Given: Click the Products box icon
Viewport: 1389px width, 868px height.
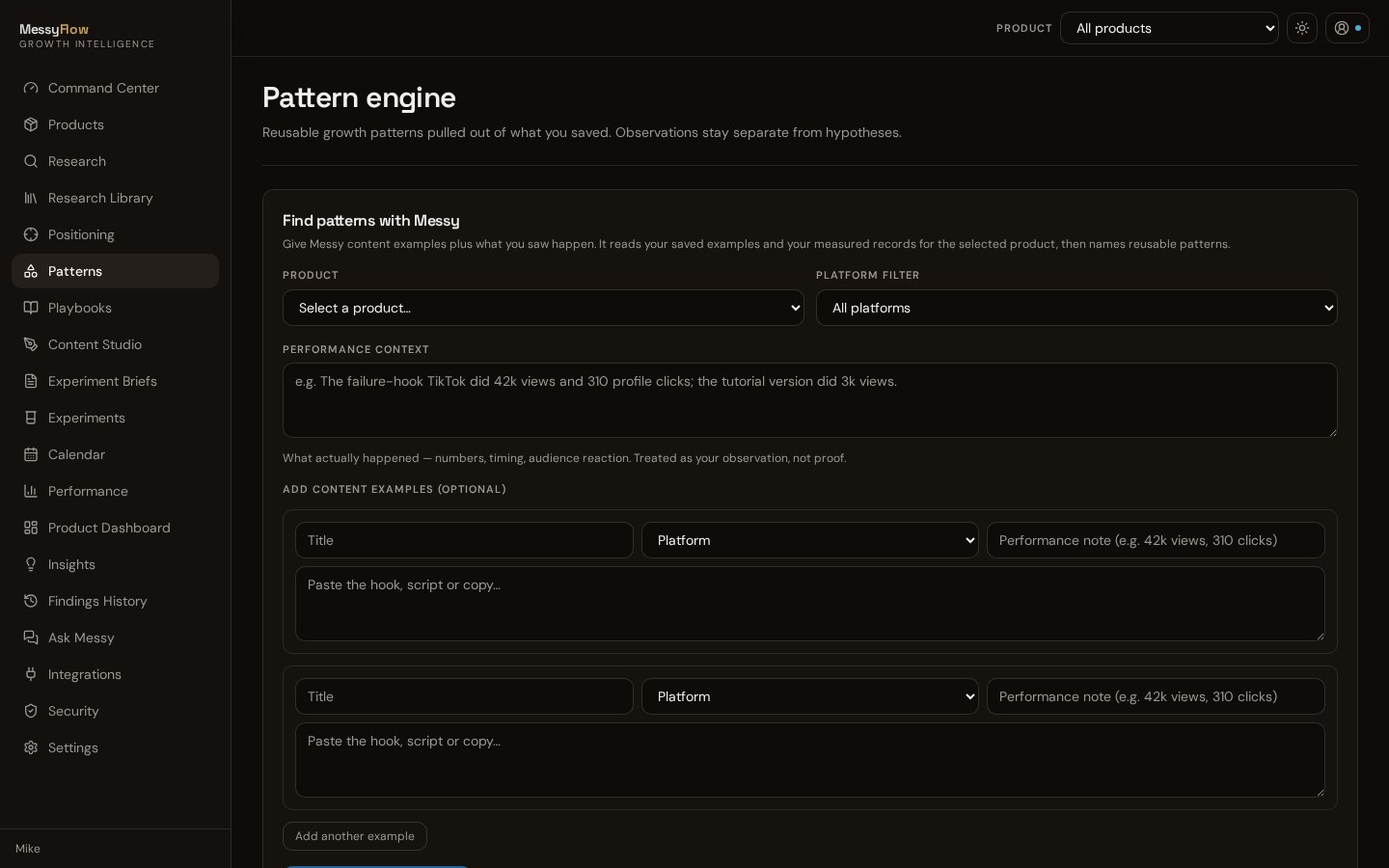Looking at the screenshot, I should coord(31,124).
